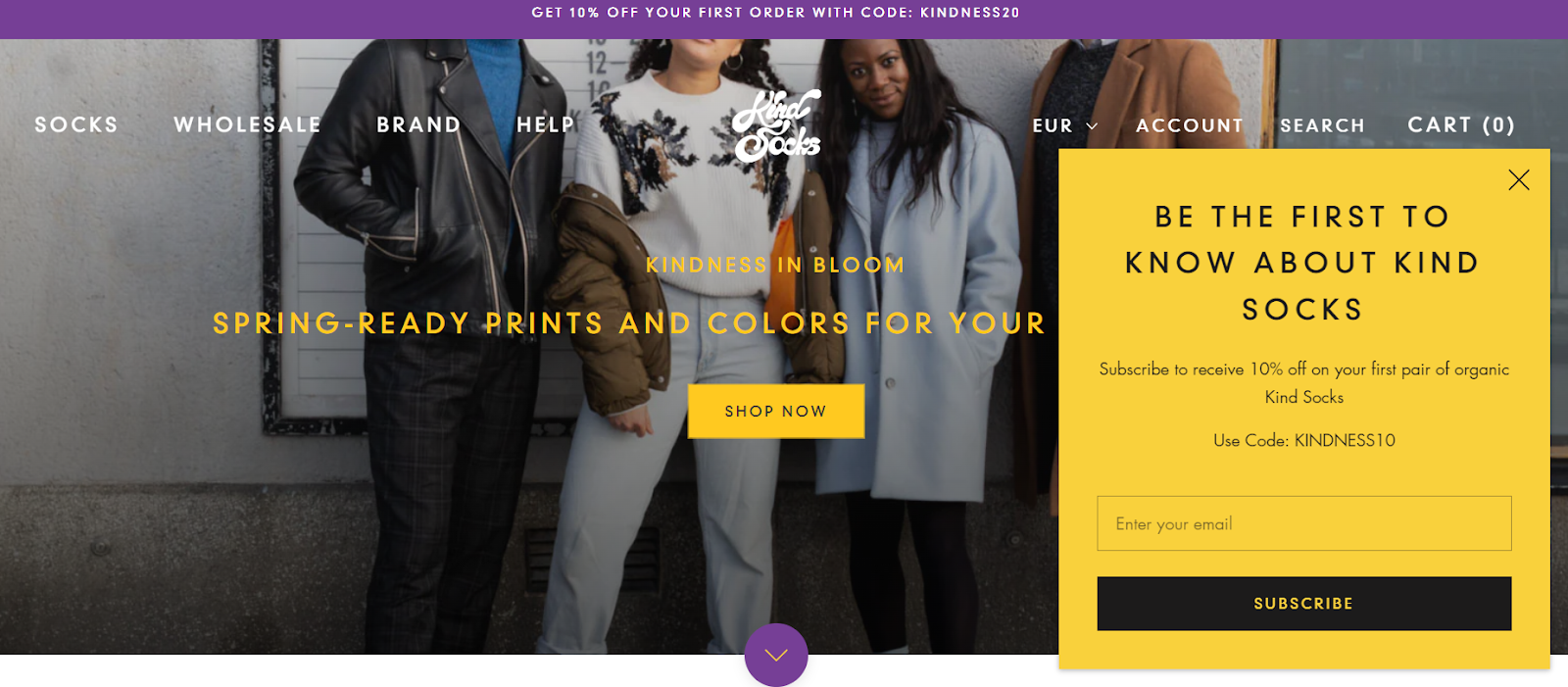Open the SEARCH link in header

coord(1323,125)
